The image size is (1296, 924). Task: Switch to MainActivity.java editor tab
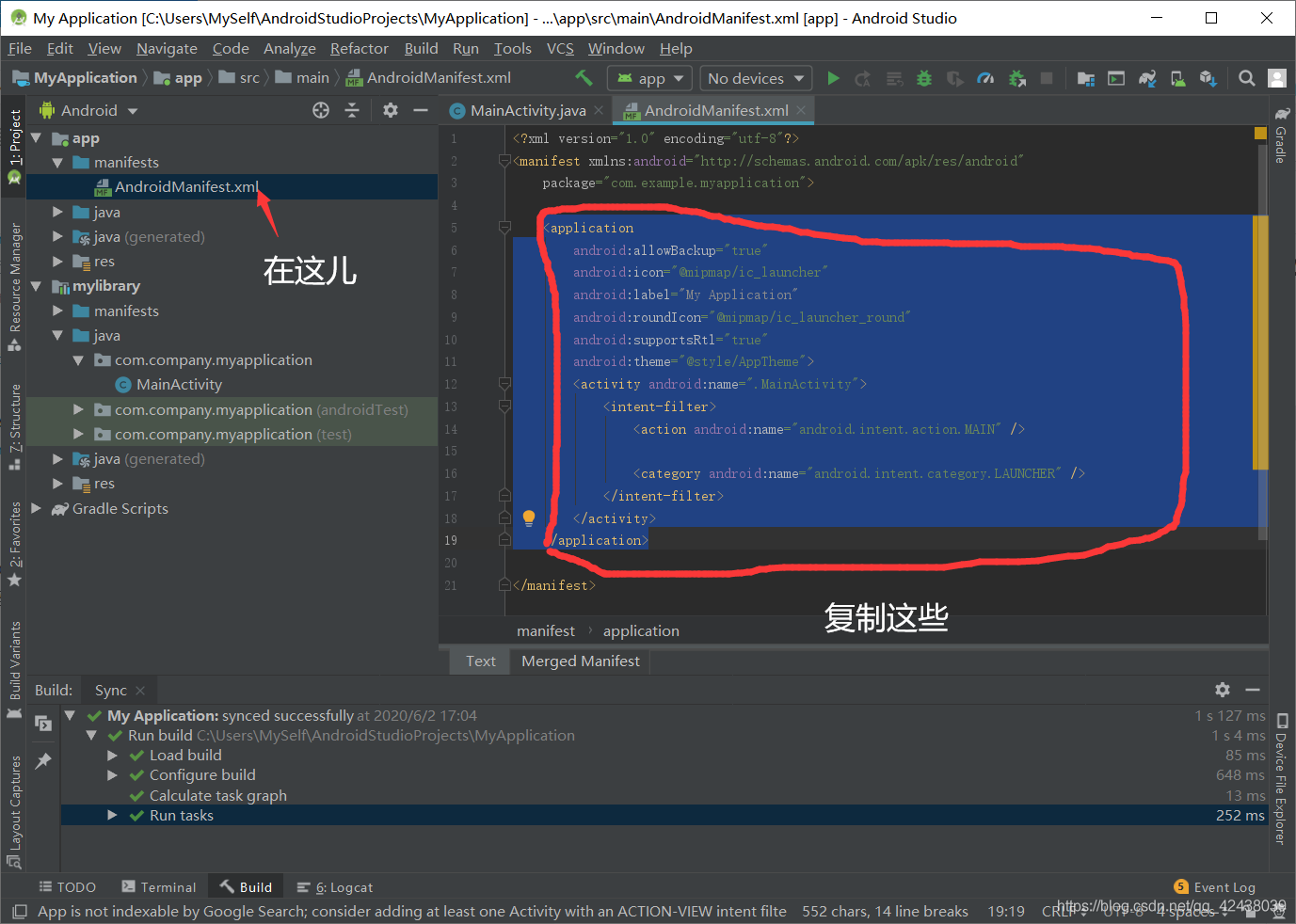pyautogui.click(x=527, y=110)
